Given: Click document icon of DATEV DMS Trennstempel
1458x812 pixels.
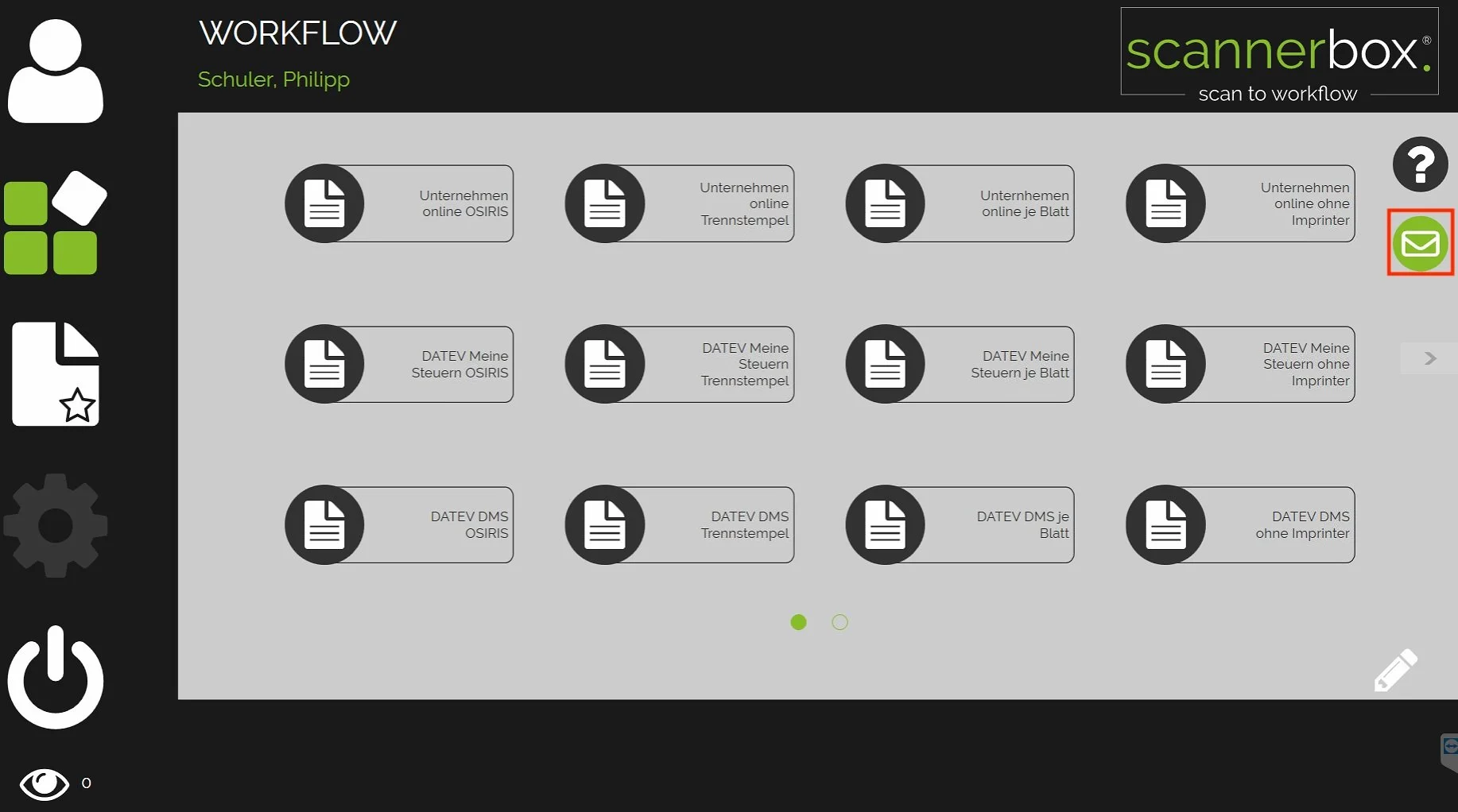Looking at the screenshot, I should pyautogui.click(x=605, y=524).
